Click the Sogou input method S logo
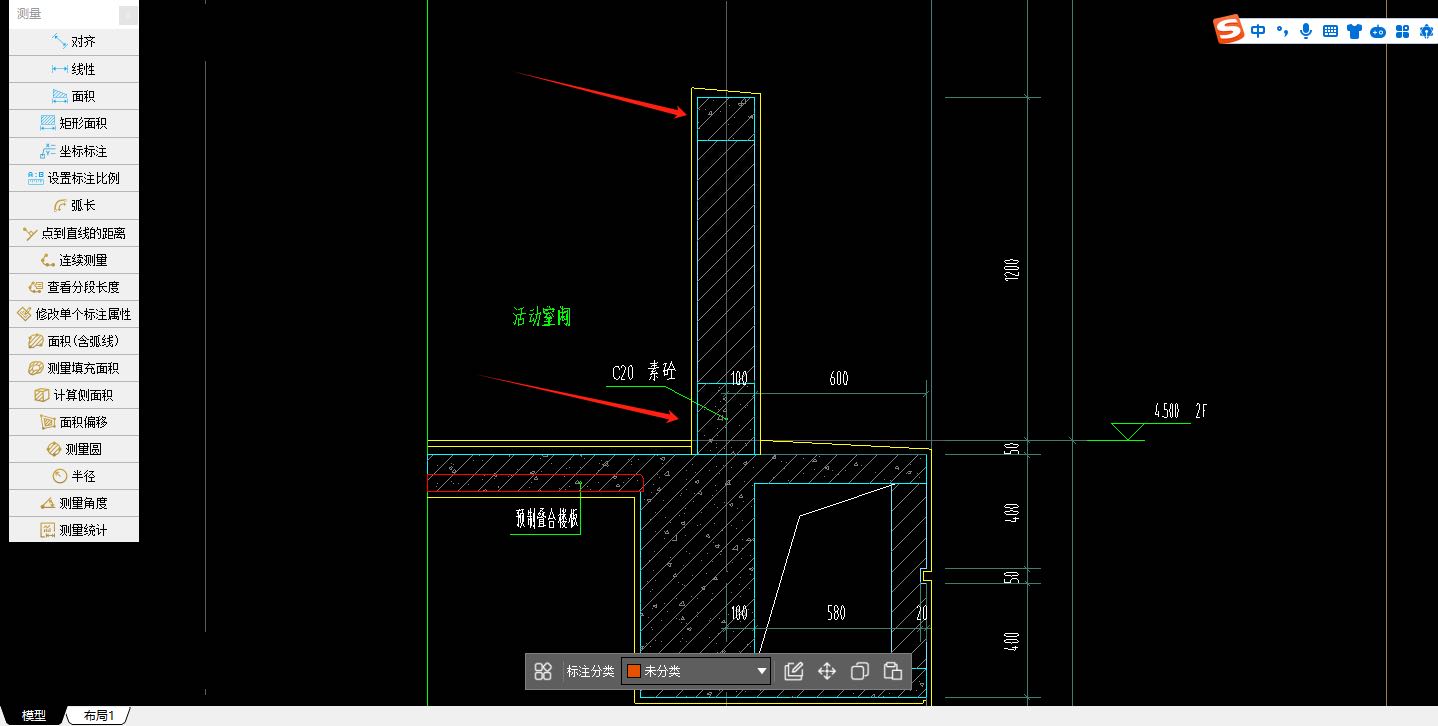The width and height of the screenshot is (1438, 726). 1229,30
